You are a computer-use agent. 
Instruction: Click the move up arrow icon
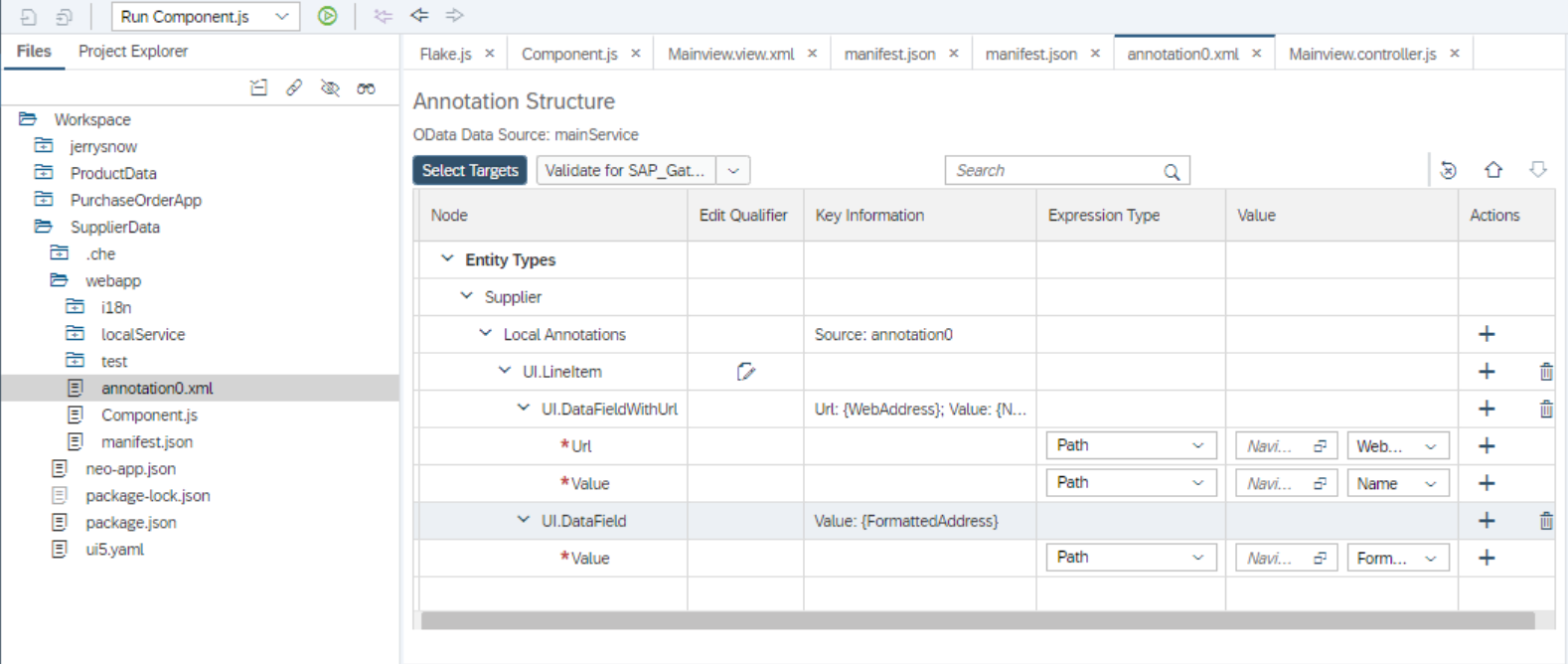click(1493, 170)
